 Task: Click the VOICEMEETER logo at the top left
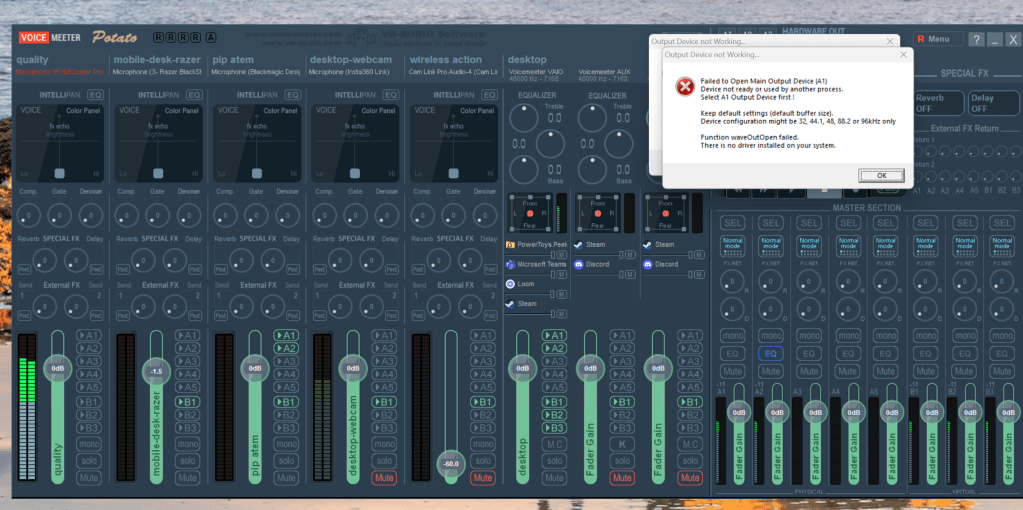click(50, 37)
